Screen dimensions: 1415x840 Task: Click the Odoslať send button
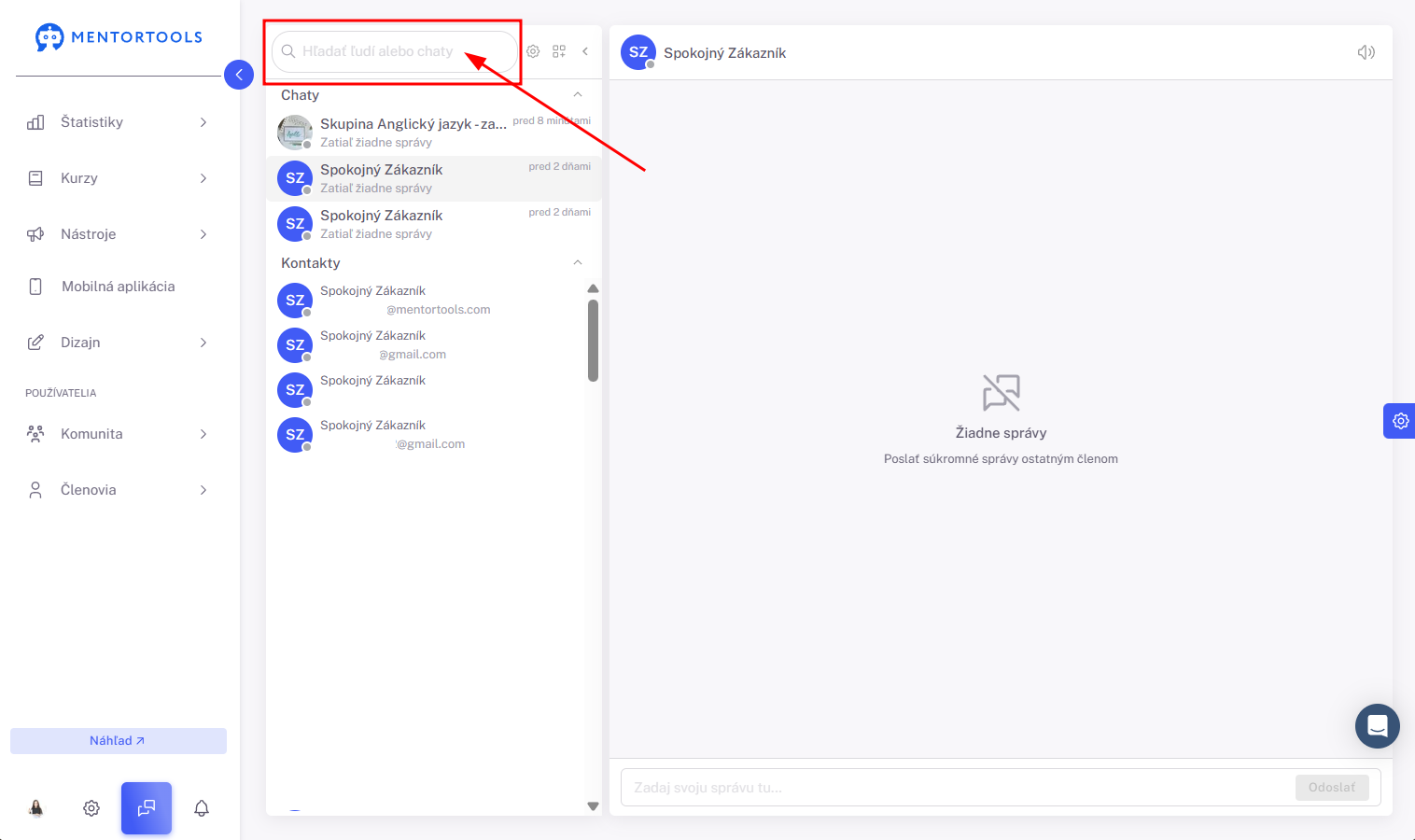point(1332,788)
